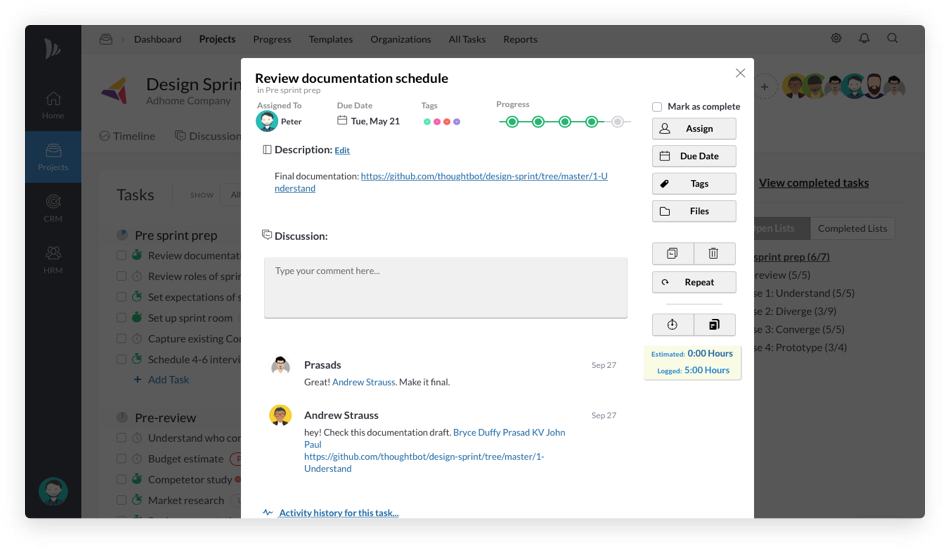The height and width of the screenshot is (550, 946).
Task: Open the Progress menu item
Action: pyautogui.click(x=272, y=39)
